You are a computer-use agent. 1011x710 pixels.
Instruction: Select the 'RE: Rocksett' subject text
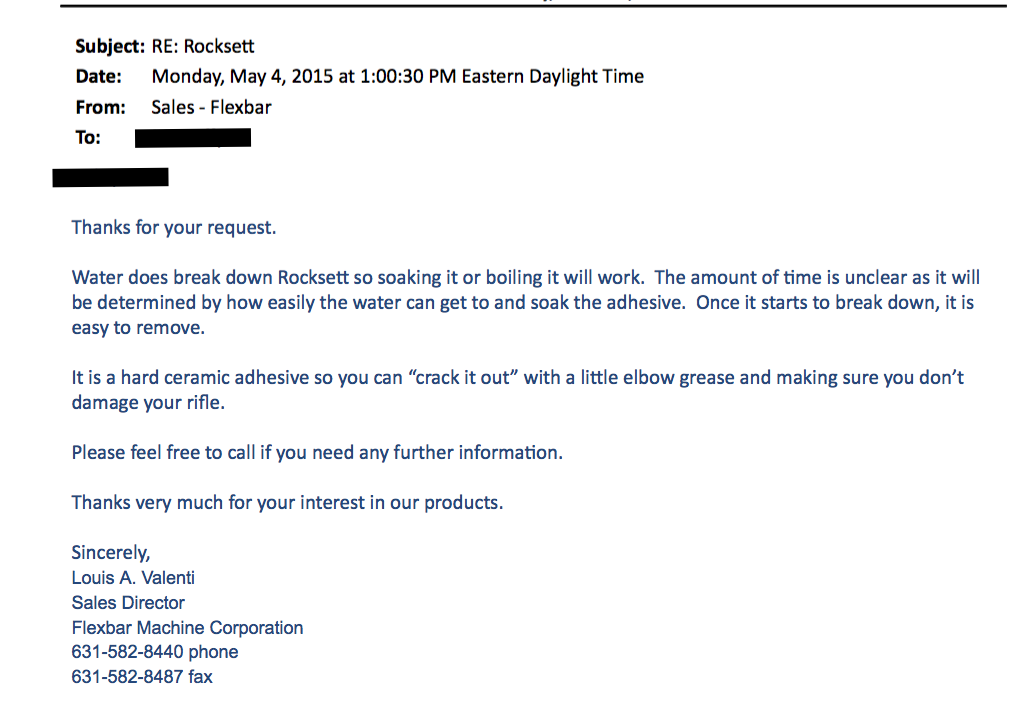click(x=202, y=46)
